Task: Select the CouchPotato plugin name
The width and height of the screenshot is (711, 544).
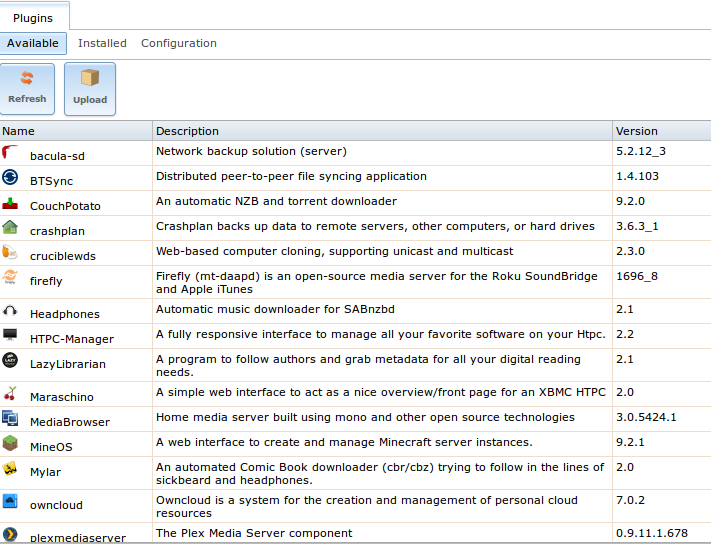Action: pos(65,206)
